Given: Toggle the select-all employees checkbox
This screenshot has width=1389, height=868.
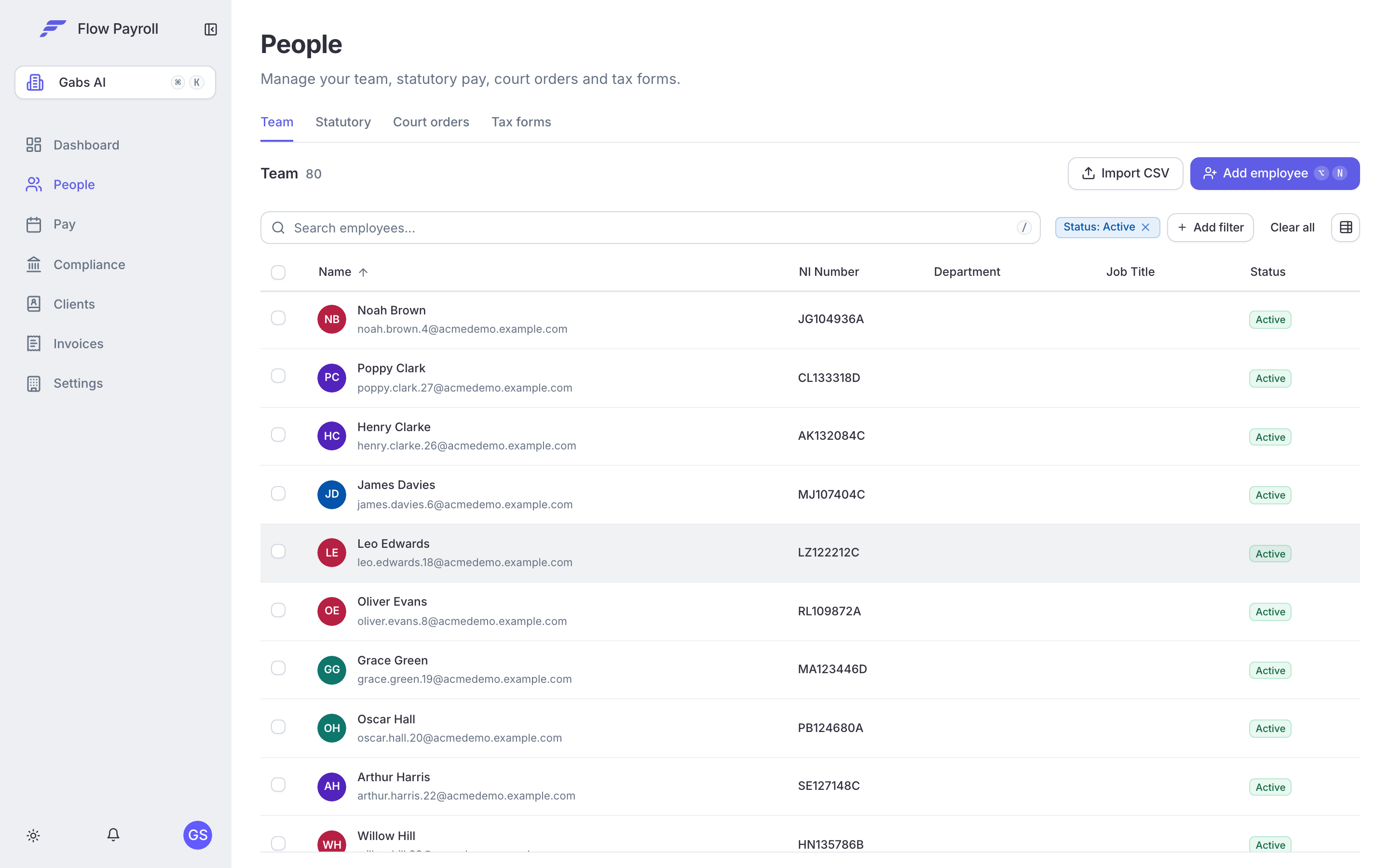Looking at the screenshot, I should tap(278, 272).
